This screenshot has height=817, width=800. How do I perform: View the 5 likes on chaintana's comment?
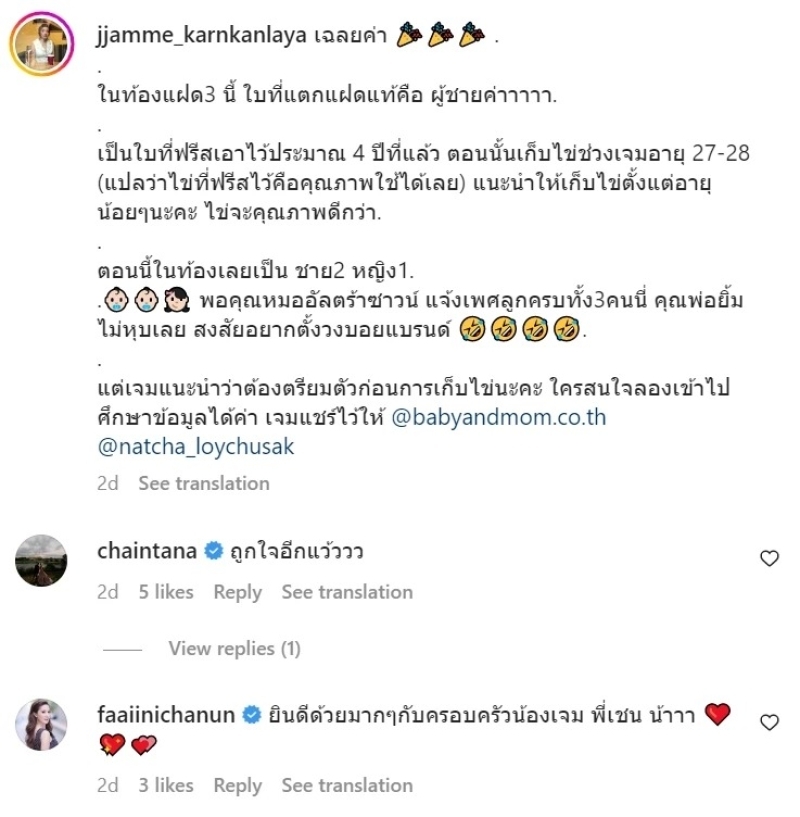tap(166, 592)
